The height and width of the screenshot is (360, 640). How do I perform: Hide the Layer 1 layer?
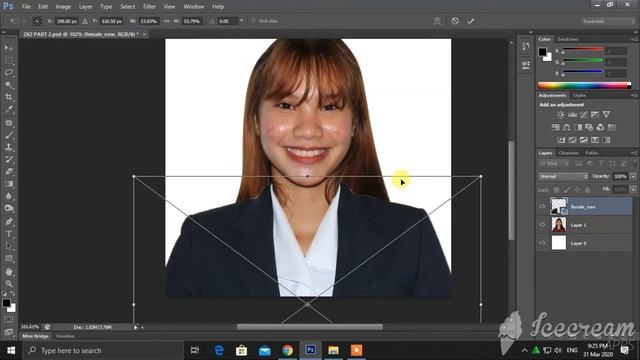coord(542,225)
